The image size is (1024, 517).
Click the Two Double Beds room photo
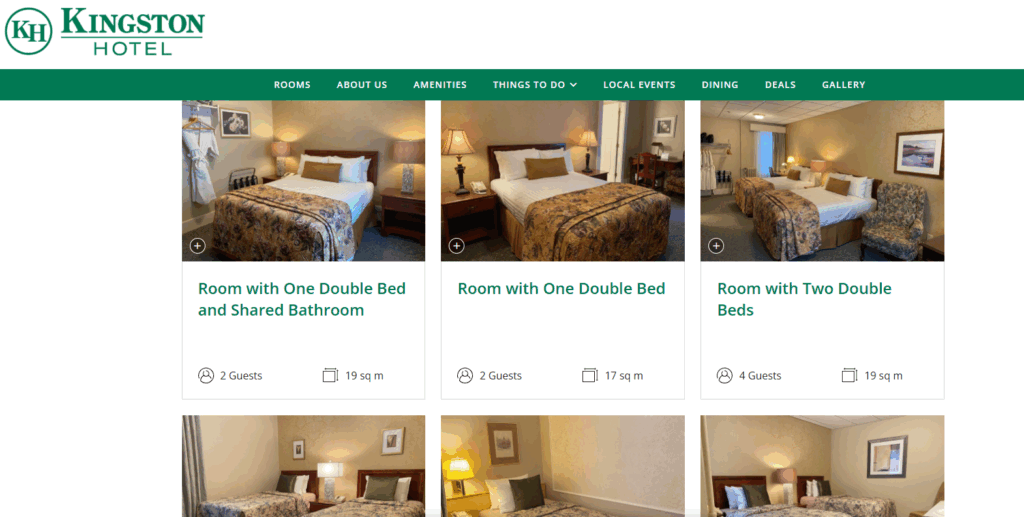pyautogui.click(x=822, y=181)
